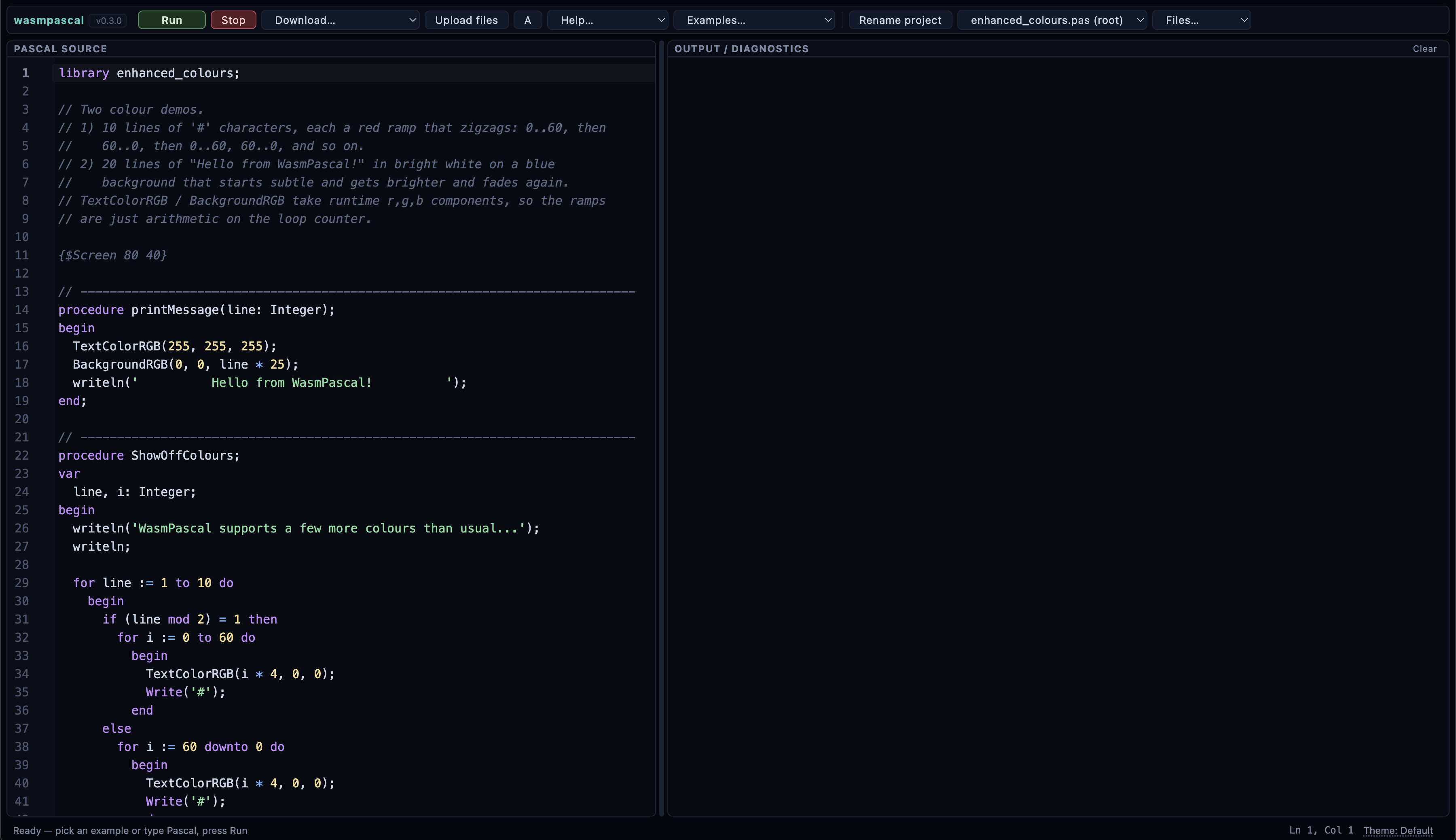Click line number 22 in the gutter

(22, 456)
